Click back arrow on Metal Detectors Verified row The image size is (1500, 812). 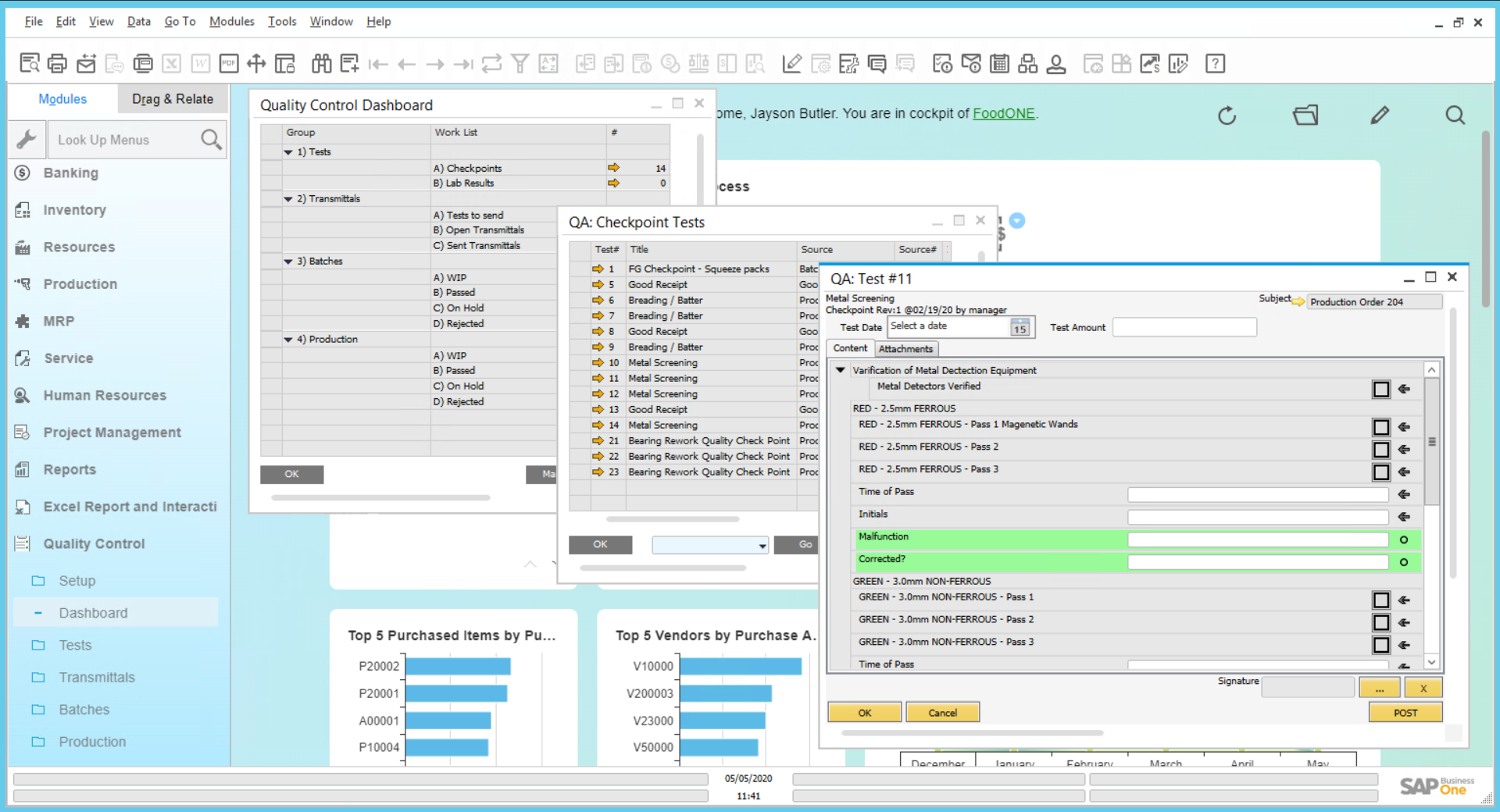tap(1404, 389)
